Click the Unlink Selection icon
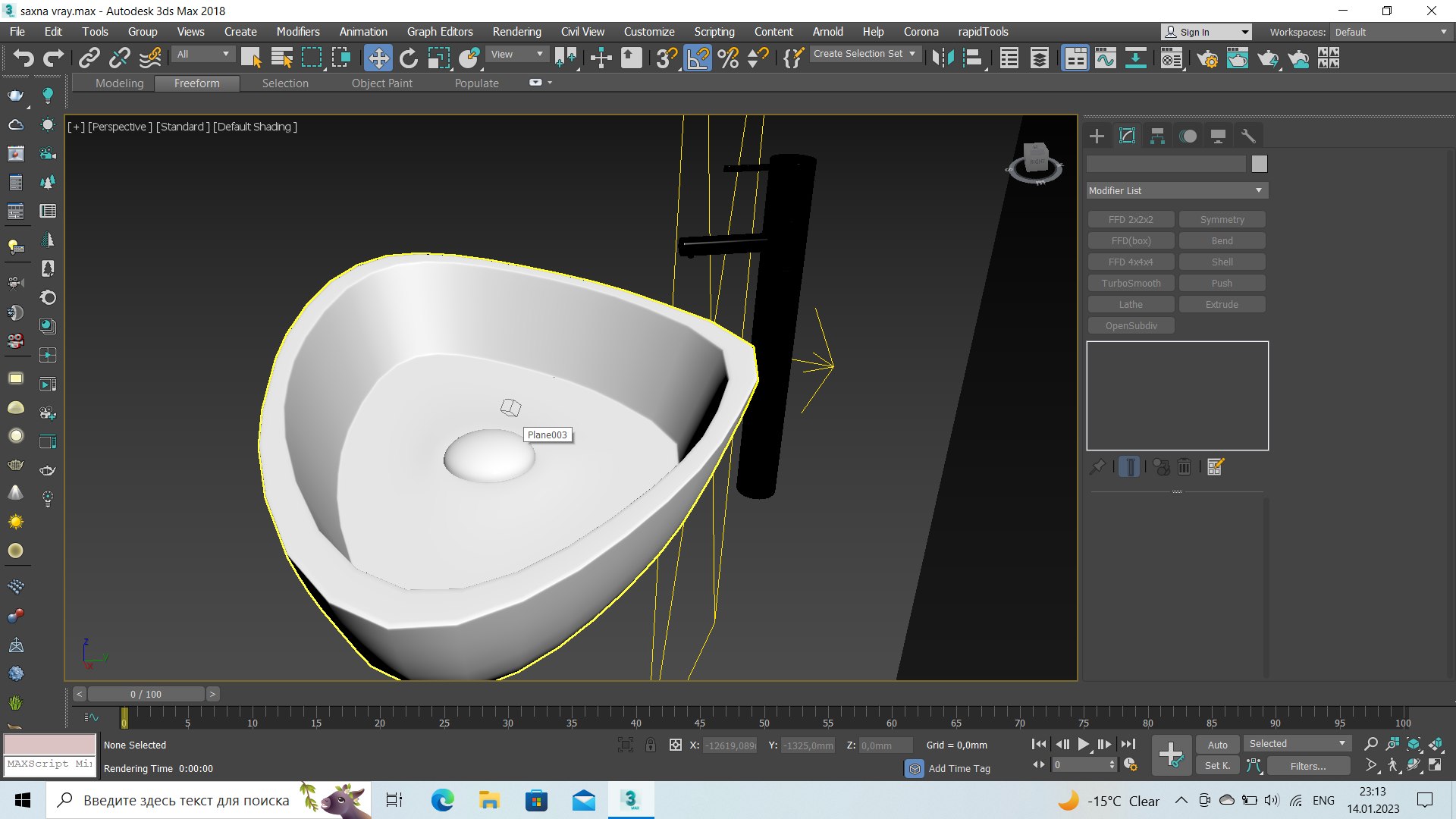1456x819 pixels. point(119,58)
